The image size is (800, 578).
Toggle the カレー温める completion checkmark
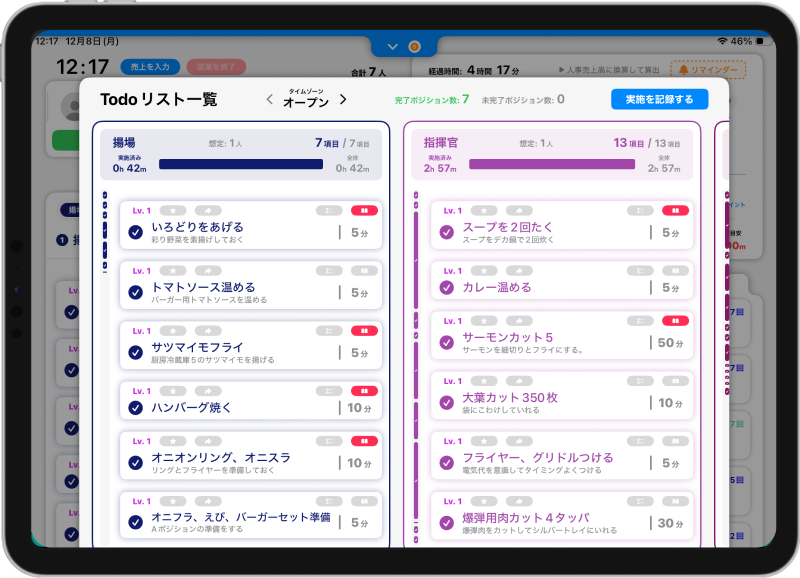(x=447, y=288)
